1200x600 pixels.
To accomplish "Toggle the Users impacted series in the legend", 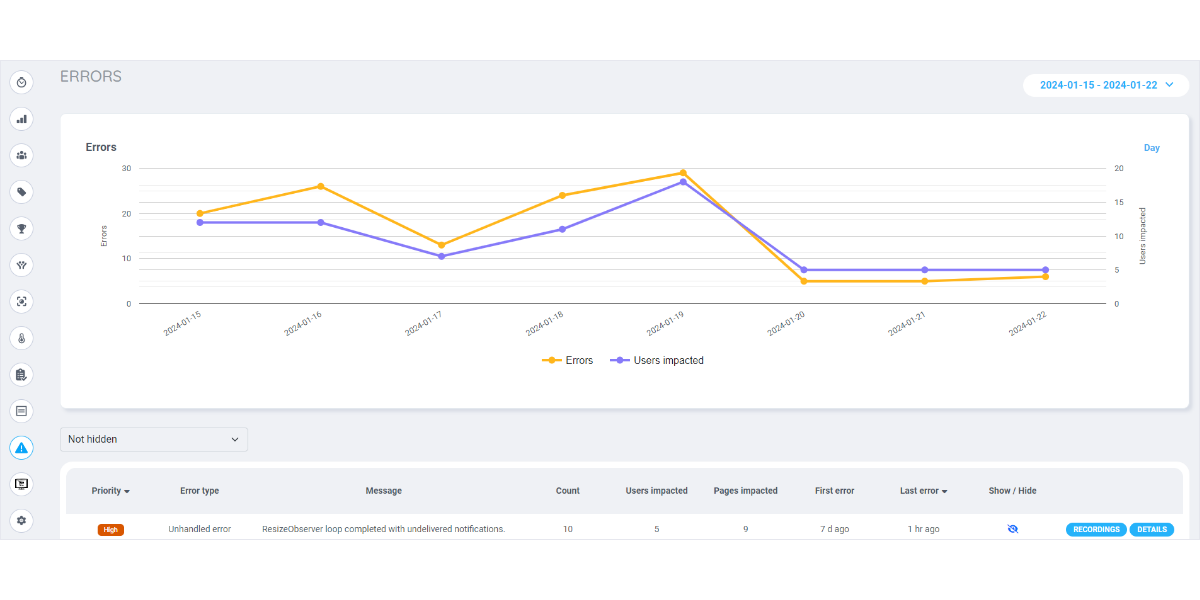I will pos(657,360).
